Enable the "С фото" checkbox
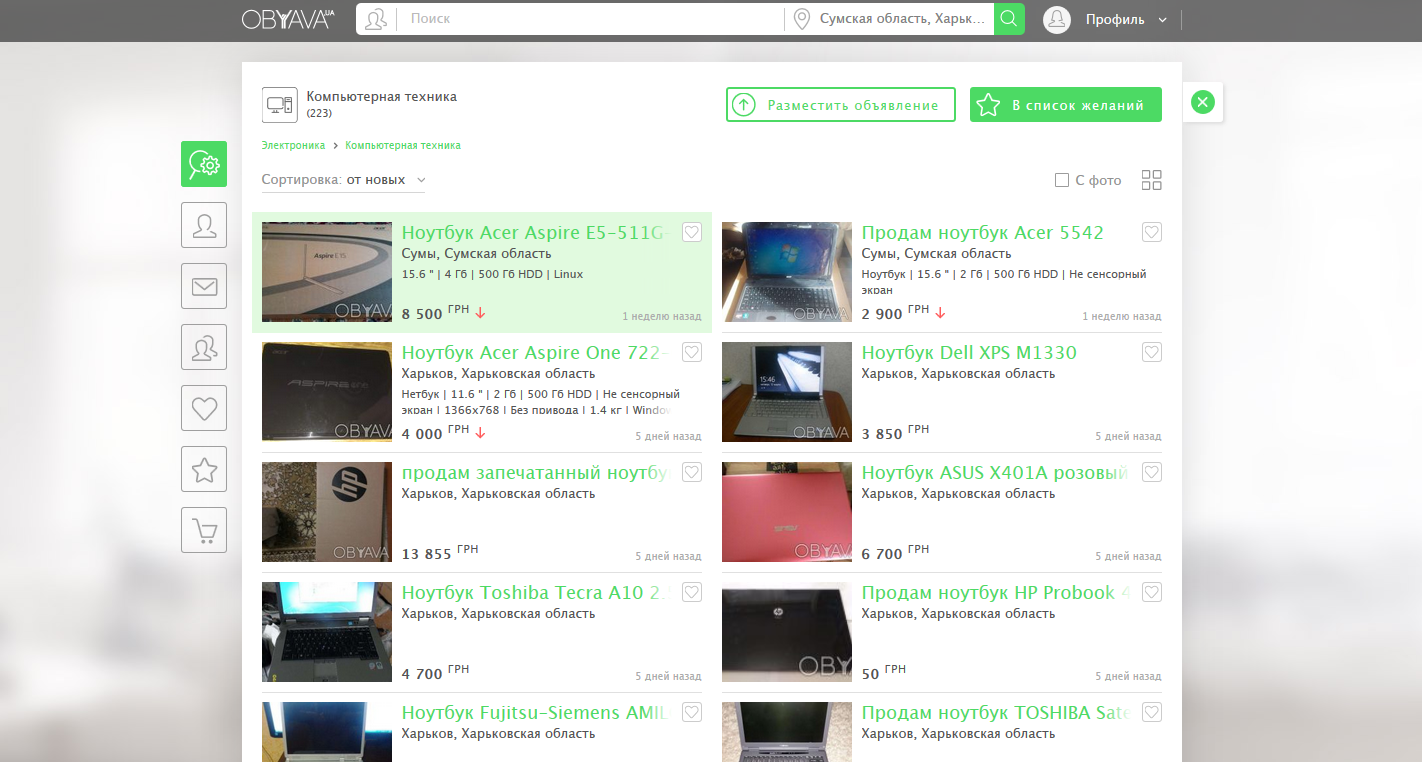The image size is (1422, 762). [x=1062, y=180]
